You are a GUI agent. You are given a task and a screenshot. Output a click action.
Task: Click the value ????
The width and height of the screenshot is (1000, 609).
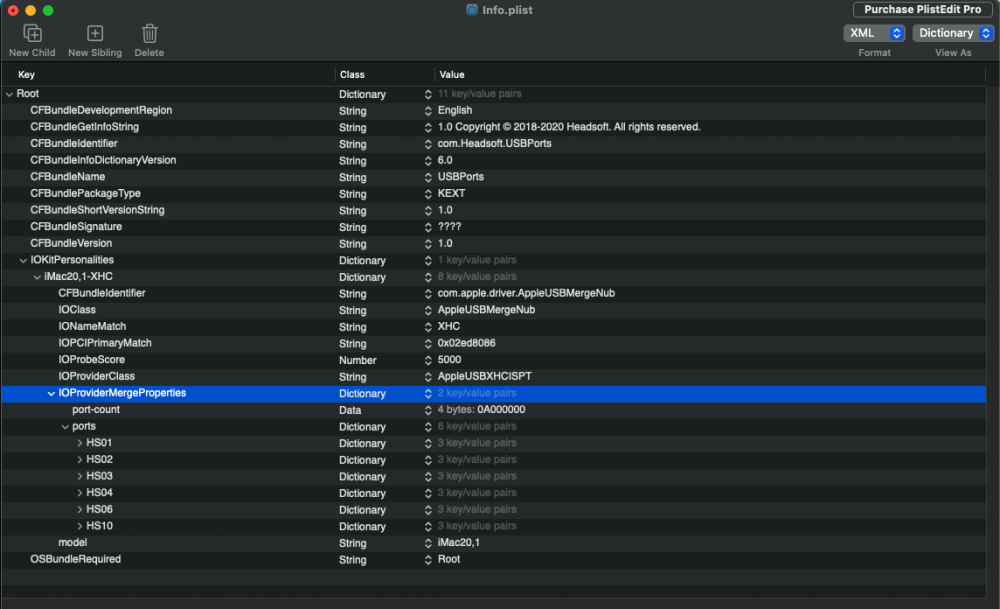point(449,226)
